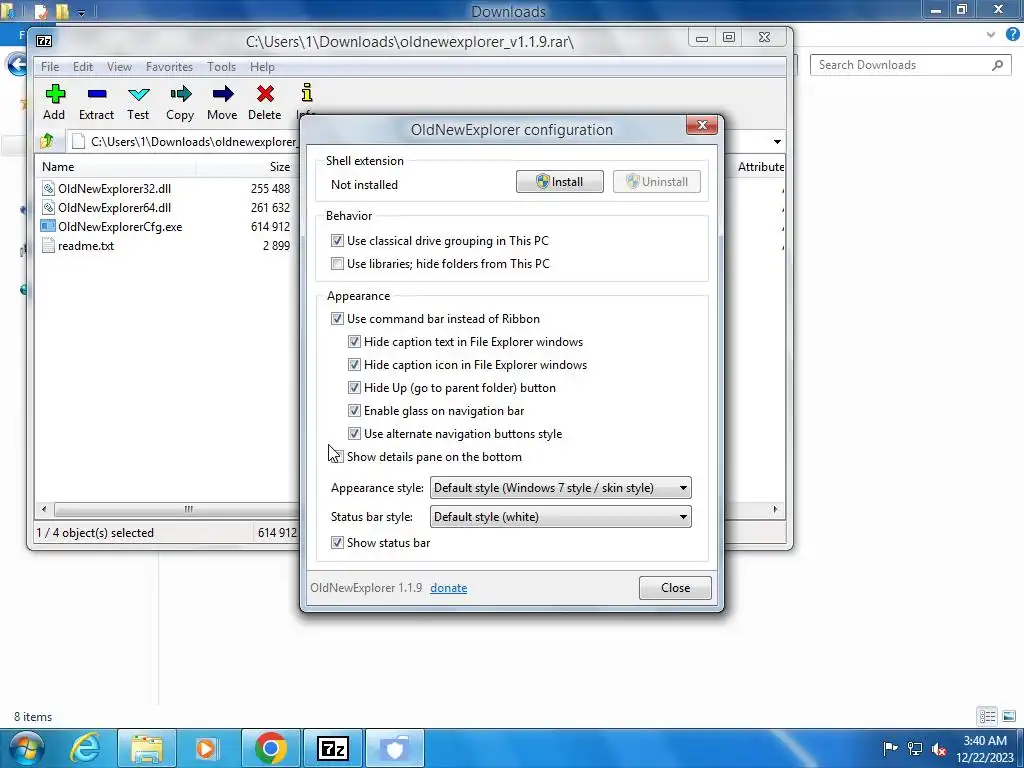Toggle classical drive grouping in This PC
The width and height of the screenshot is (1024, 768).
pyautogui.click(x=337, y=240)
